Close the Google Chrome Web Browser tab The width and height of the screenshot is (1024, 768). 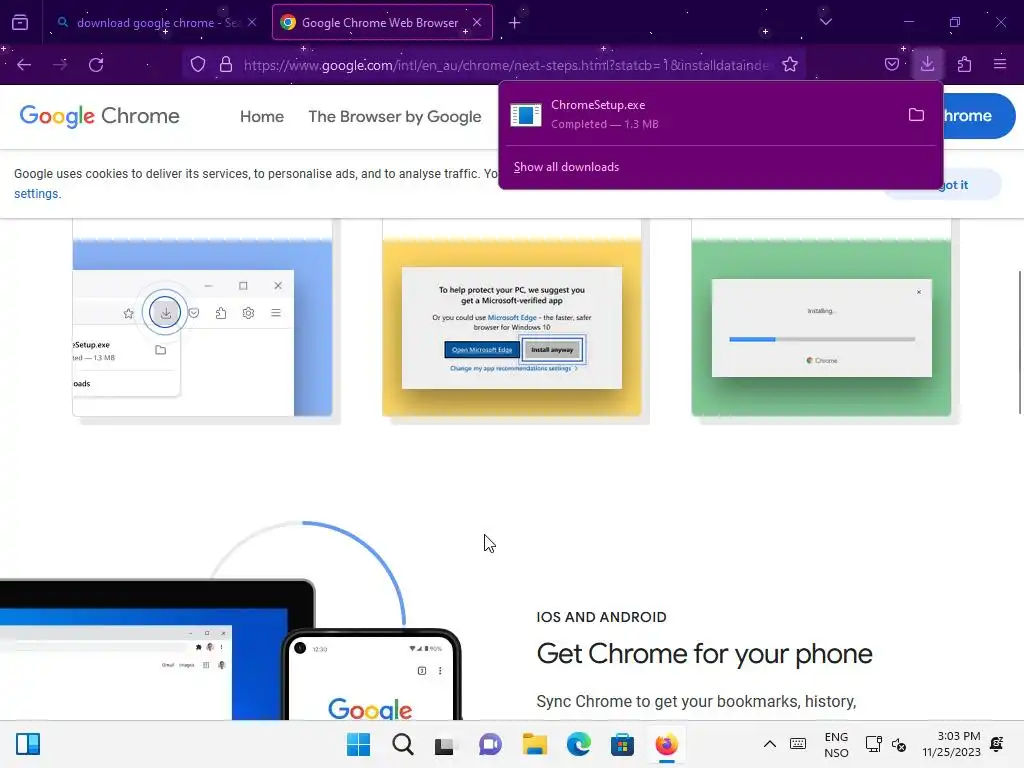[x=477, y=22]
